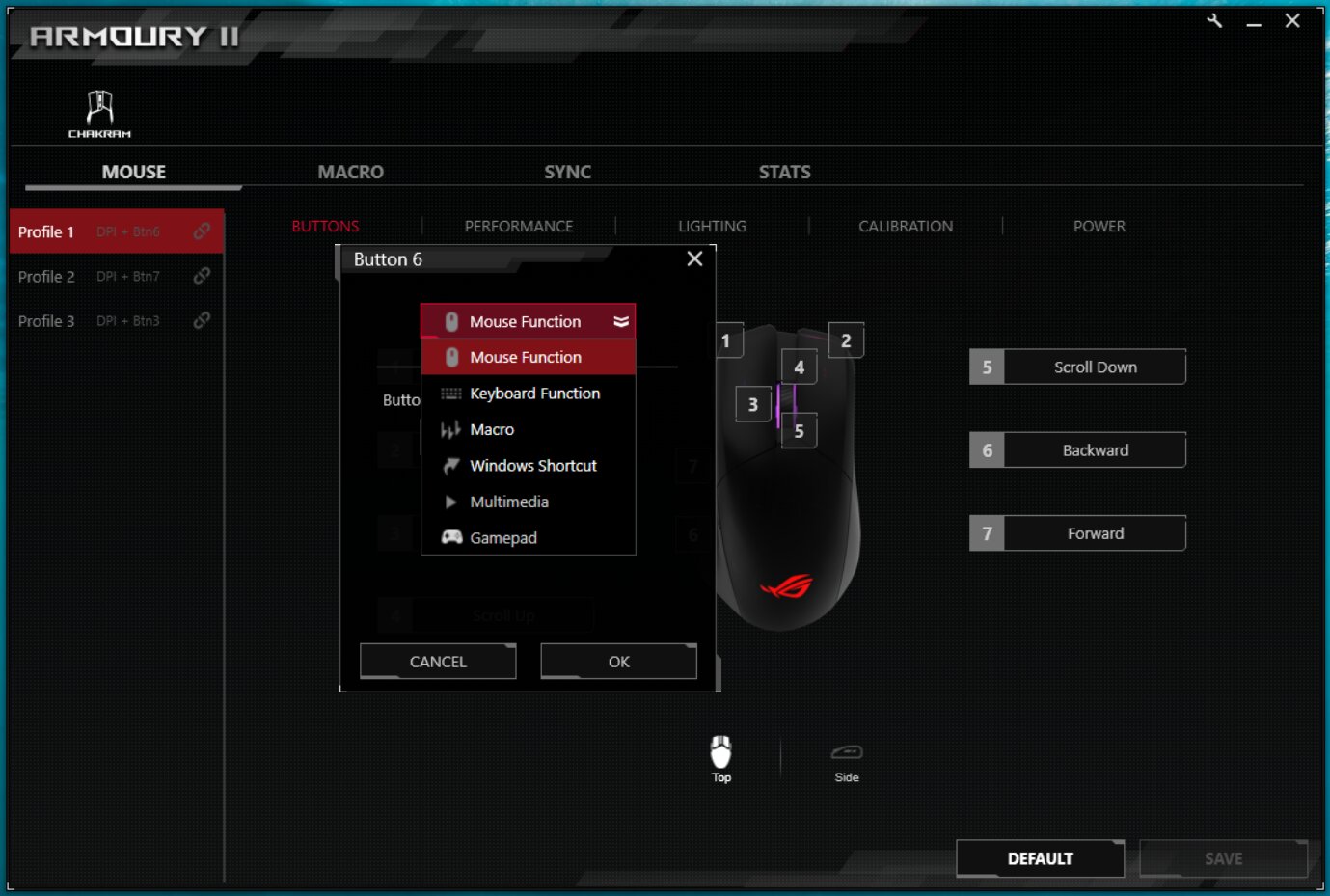The width and height of the screenshot is (1330, 896).
Task: Open Scroll Down assignment for button 5
Action: [1095, 367]
